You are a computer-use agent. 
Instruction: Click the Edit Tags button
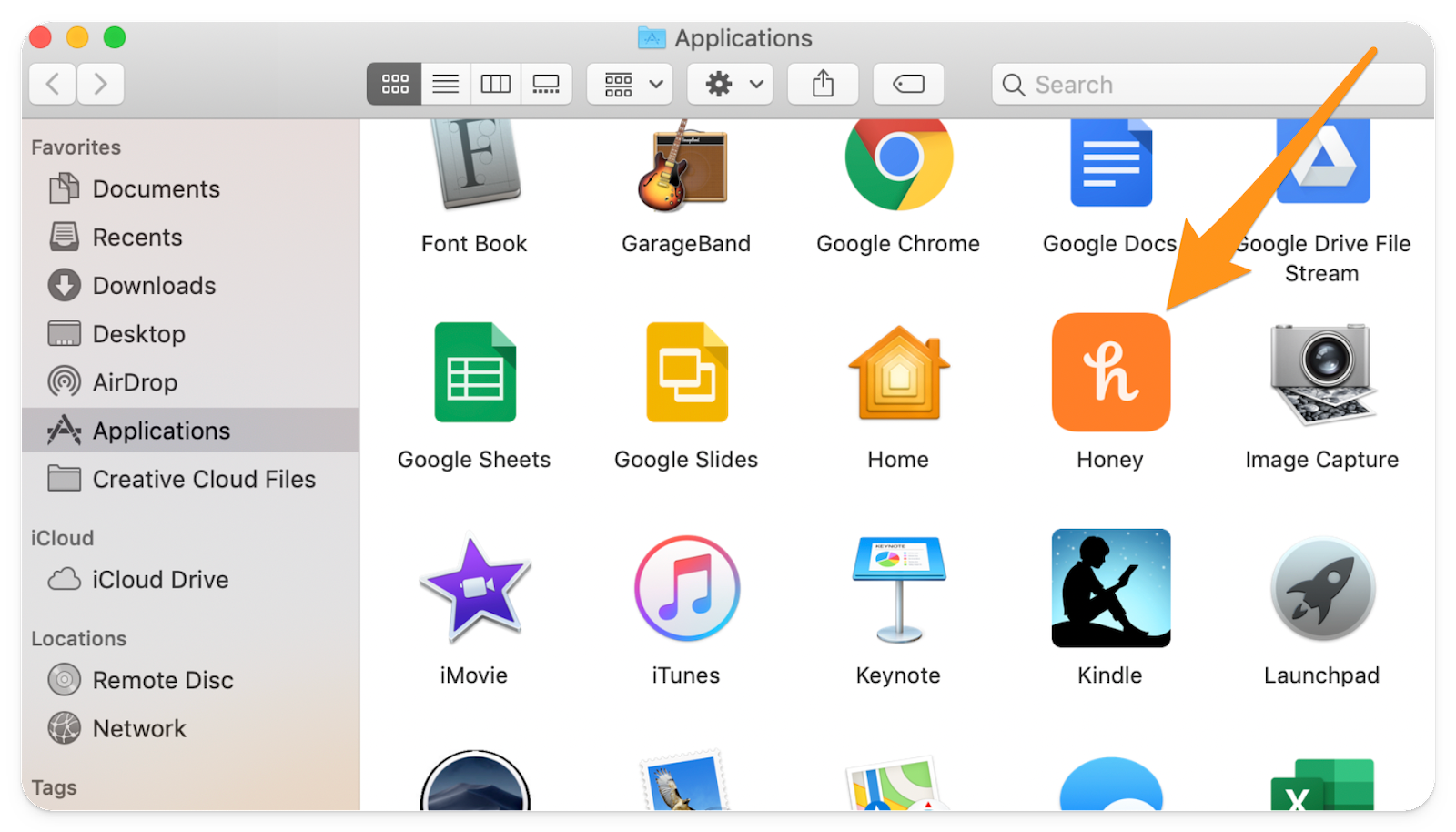[908, 84]
